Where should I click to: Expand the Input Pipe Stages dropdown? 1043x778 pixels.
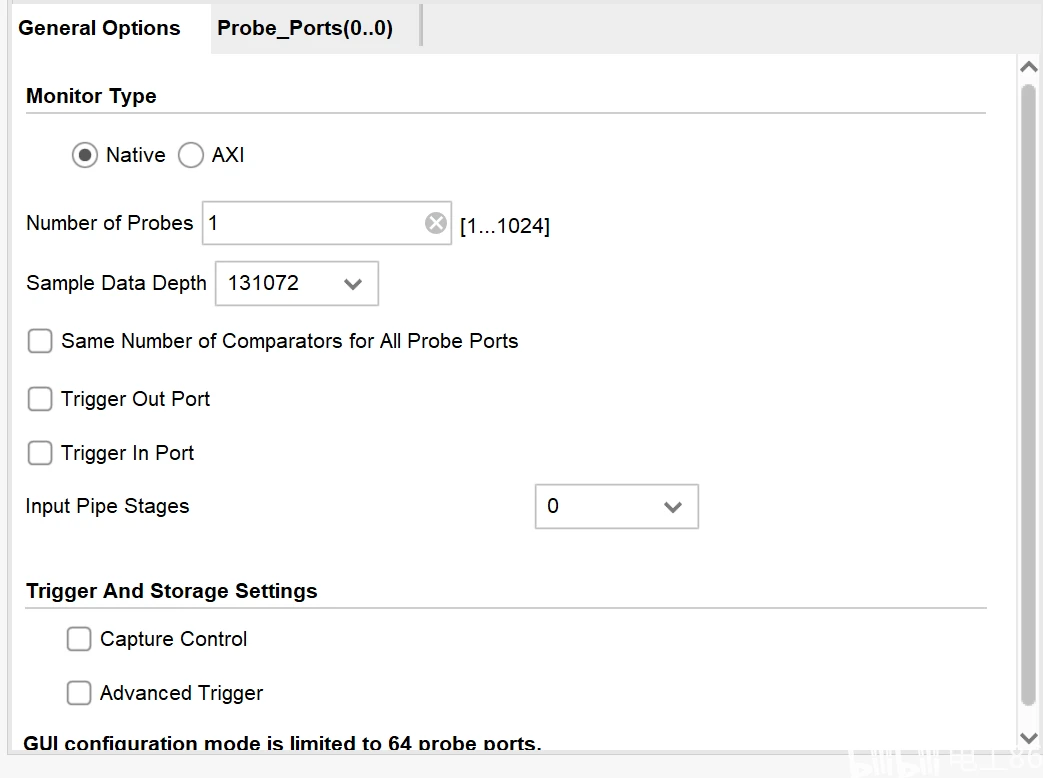pyautogui.click(x=616, y=507)
